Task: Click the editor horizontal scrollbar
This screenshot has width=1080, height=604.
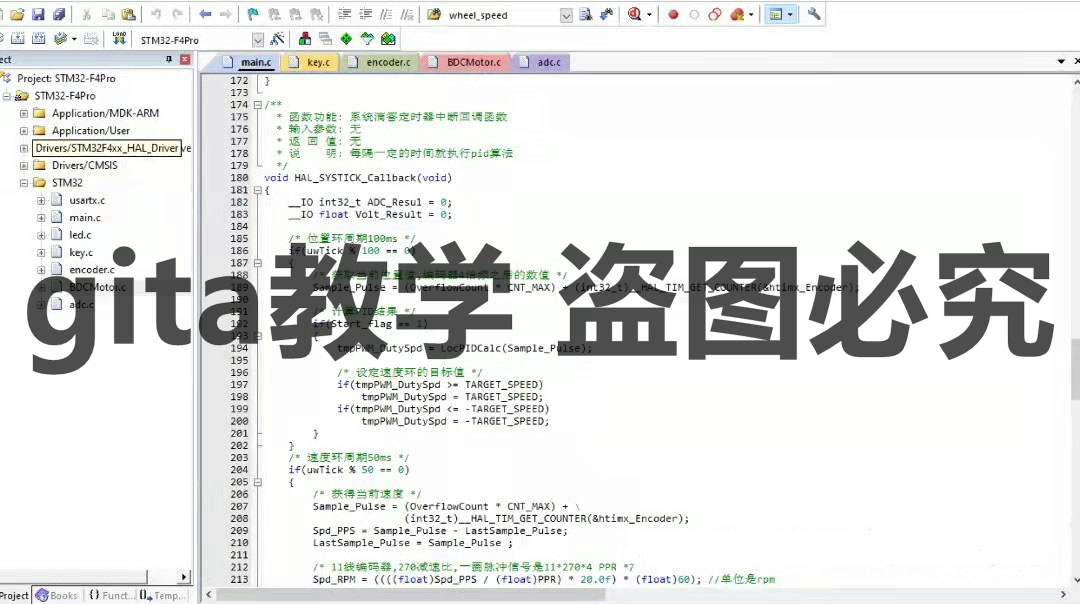Action: pos(635,594)
